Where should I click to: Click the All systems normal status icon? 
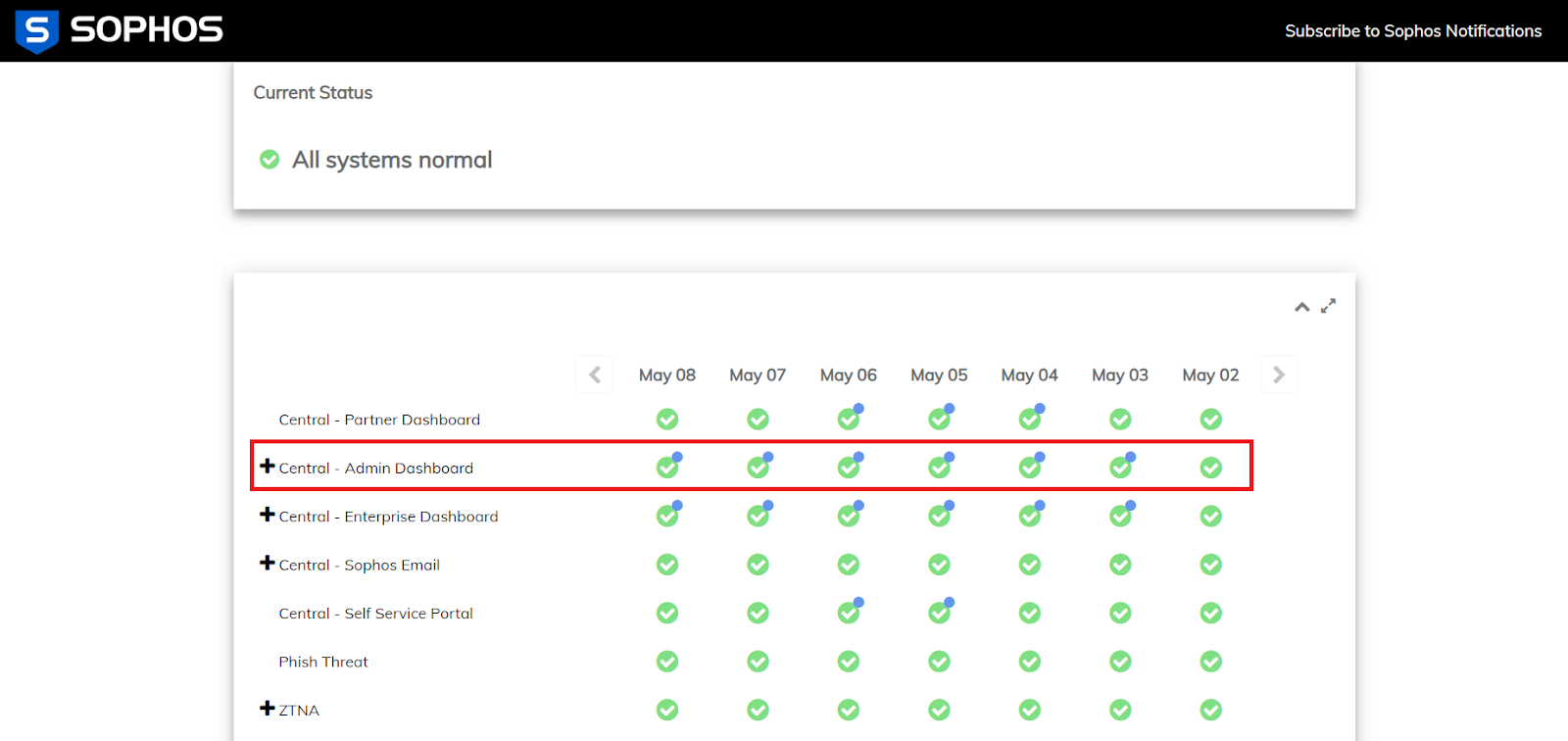coord(269,160)
